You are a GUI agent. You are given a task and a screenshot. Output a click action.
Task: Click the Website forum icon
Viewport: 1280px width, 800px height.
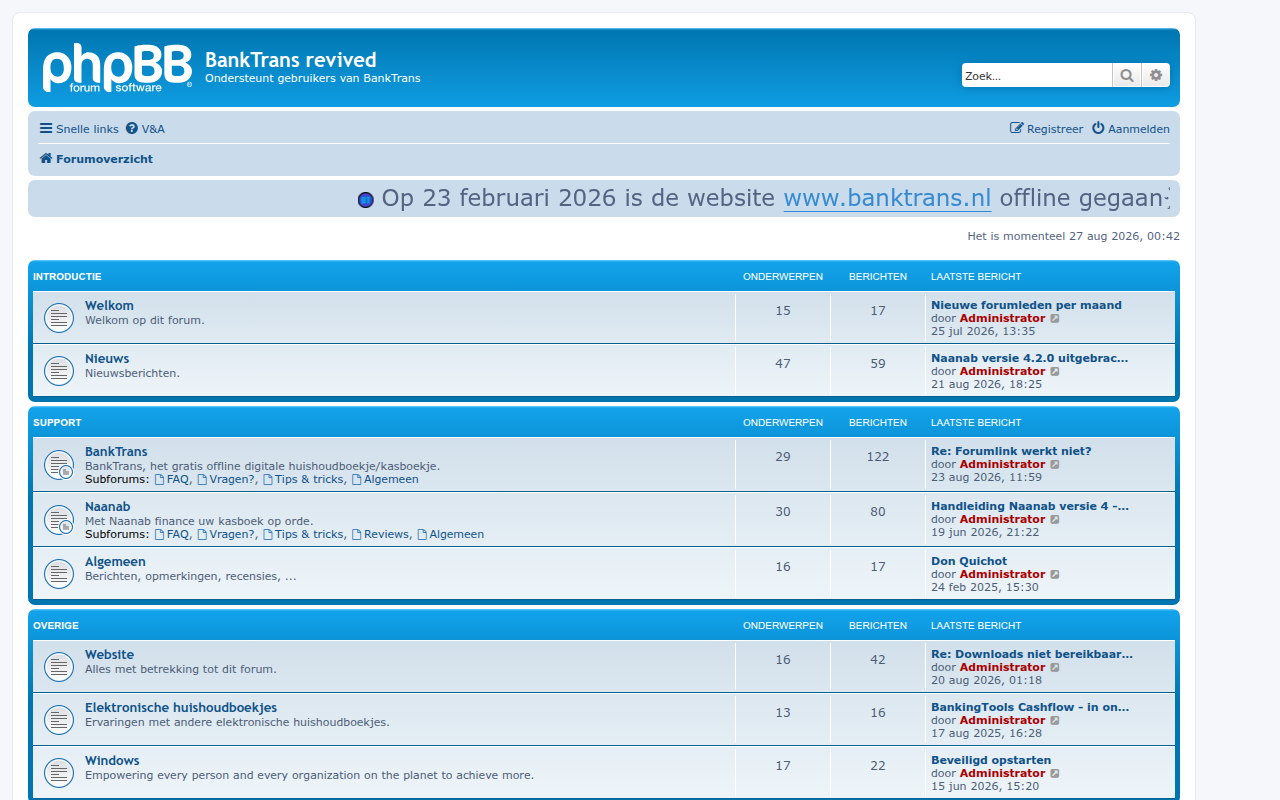click(x=59, y=667)
